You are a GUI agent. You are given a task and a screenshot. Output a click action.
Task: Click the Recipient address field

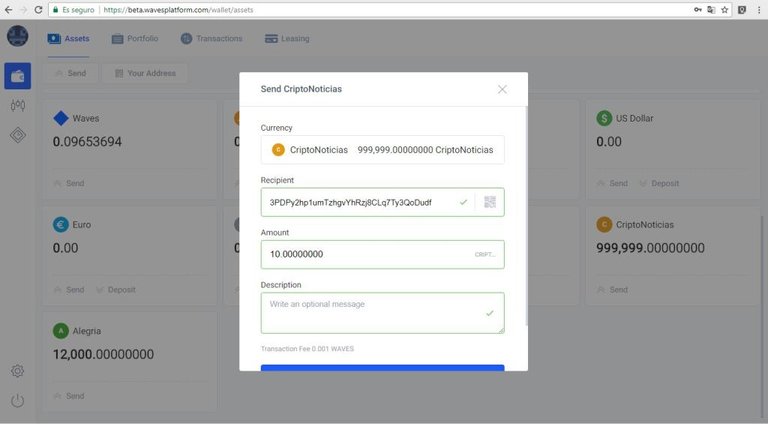[x=360, y=202]
